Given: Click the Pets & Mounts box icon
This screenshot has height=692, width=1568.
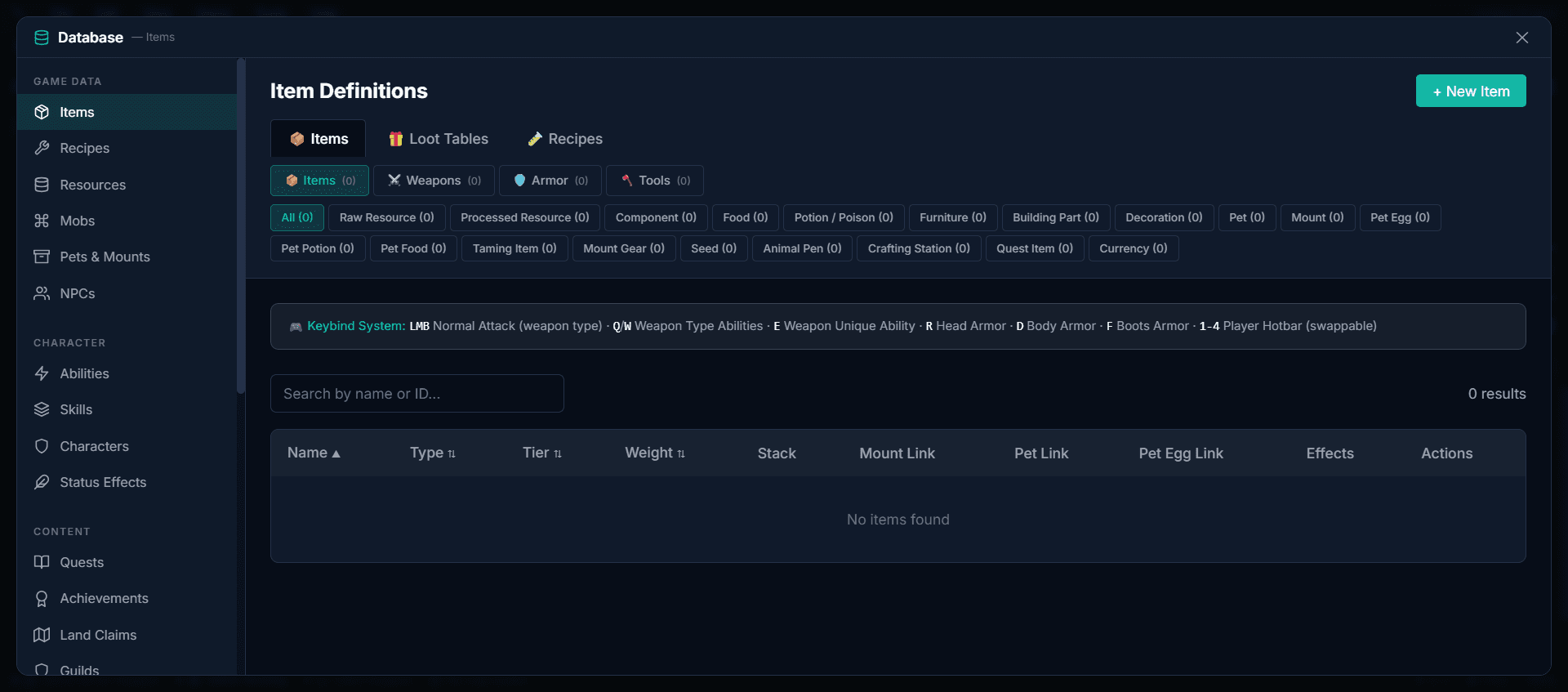Looking at the screenshot, I should click(x=42, y=257).
